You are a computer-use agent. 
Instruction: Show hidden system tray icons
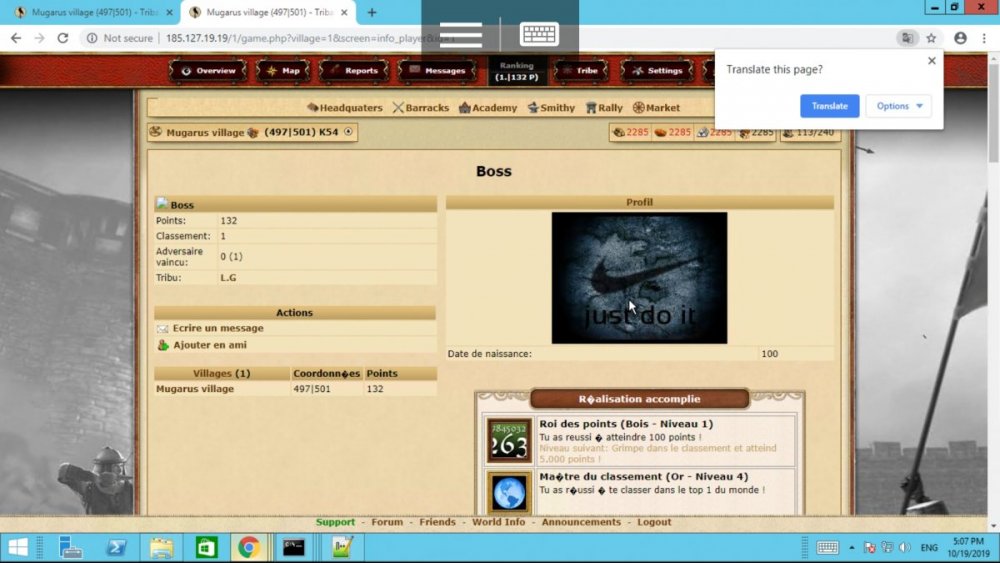[852, 548]
